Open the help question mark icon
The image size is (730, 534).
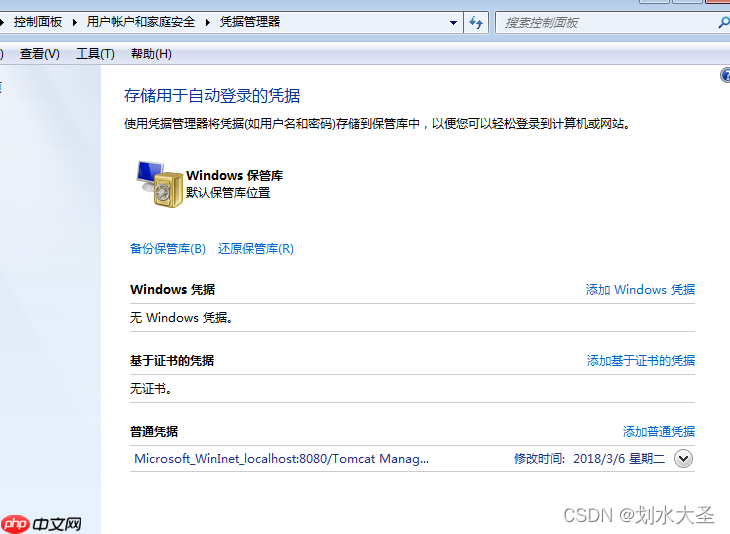coord(725,75)
